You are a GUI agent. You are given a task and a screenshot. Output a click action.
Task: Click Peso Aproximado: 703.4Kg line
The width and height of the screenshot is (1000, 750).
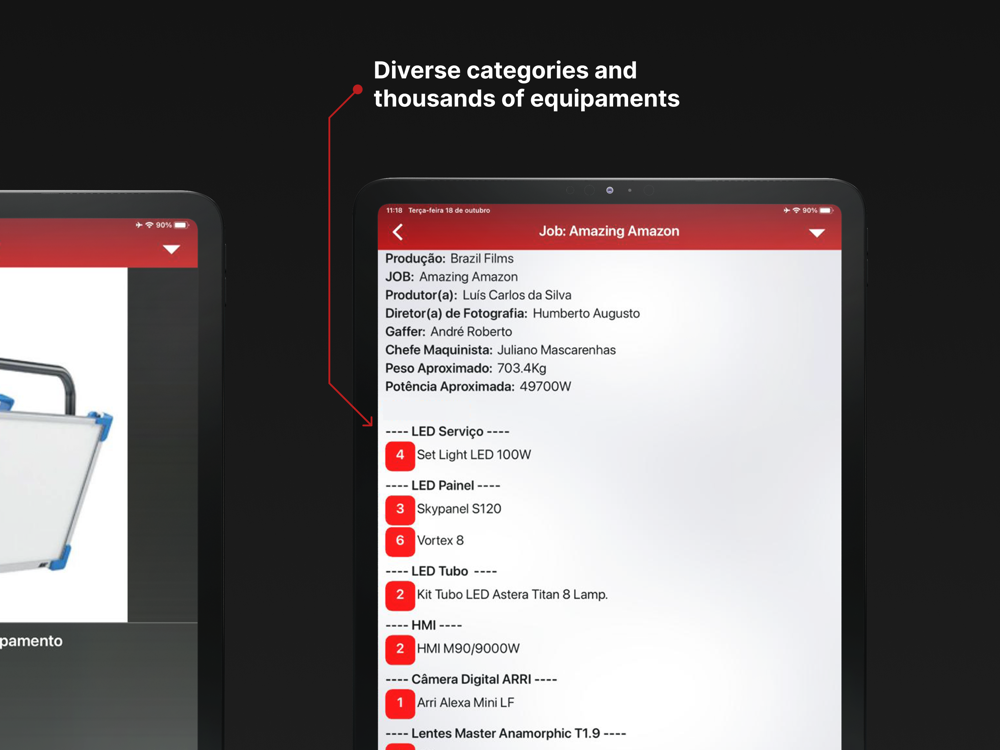[466, 369]
